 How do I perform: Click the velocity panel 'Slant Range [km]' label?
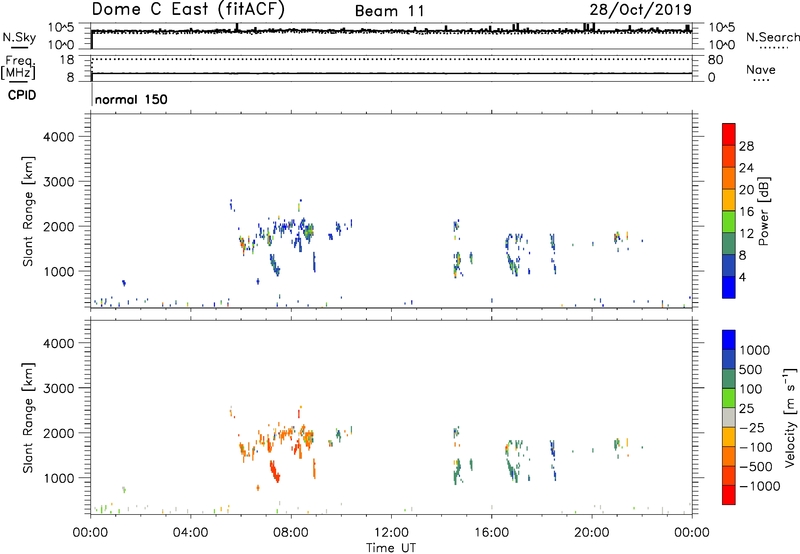pyautogui.click(x=28, y=418)
